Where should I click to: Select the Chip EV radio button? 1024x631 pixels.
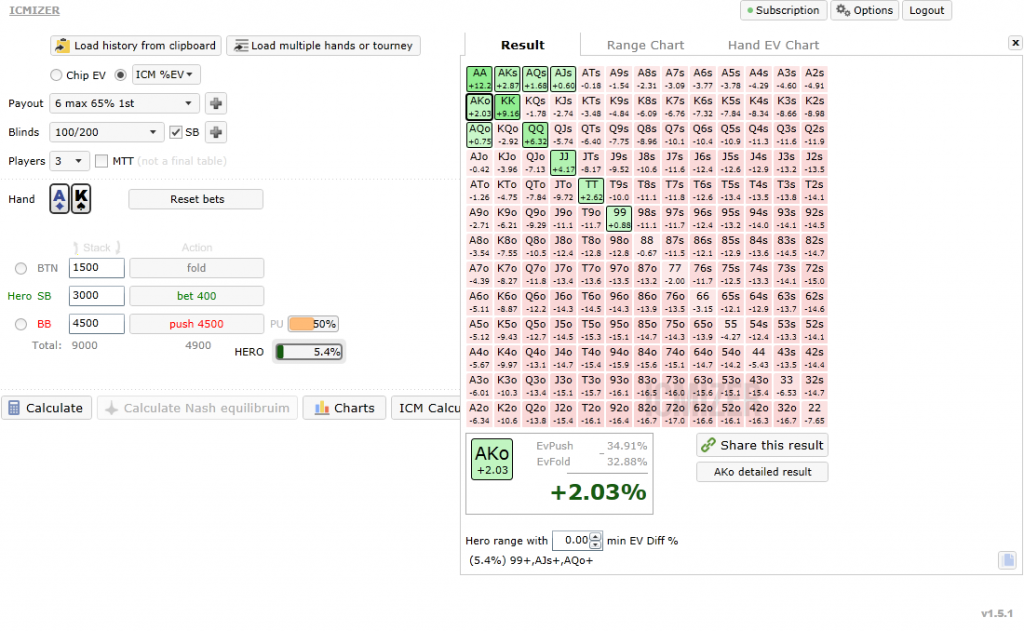coord(56,75)
